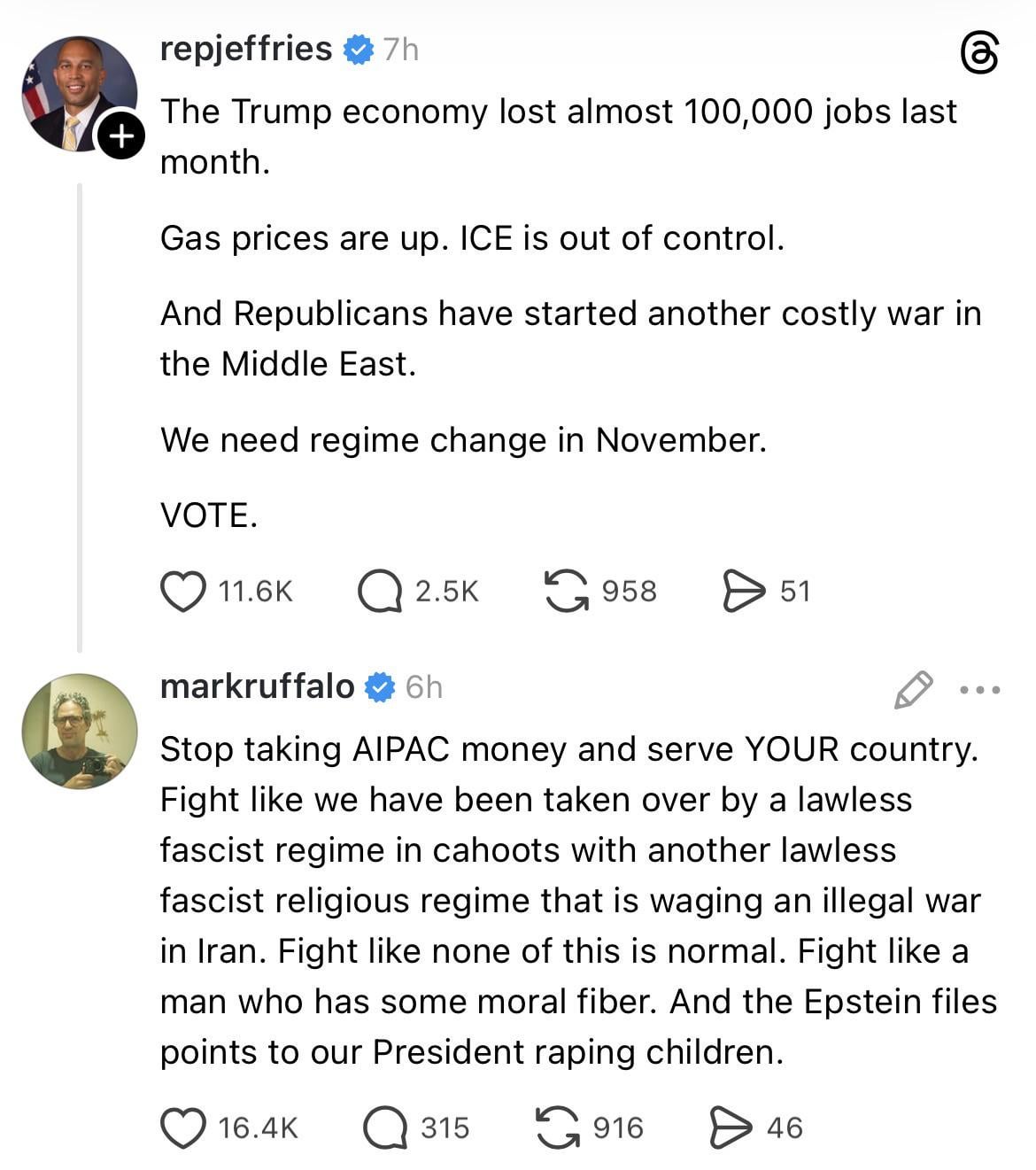The height and width of the screenshot is (1170, 1036).
Task: Like the repjeffries post with heart icon
Action: [182, 591]
